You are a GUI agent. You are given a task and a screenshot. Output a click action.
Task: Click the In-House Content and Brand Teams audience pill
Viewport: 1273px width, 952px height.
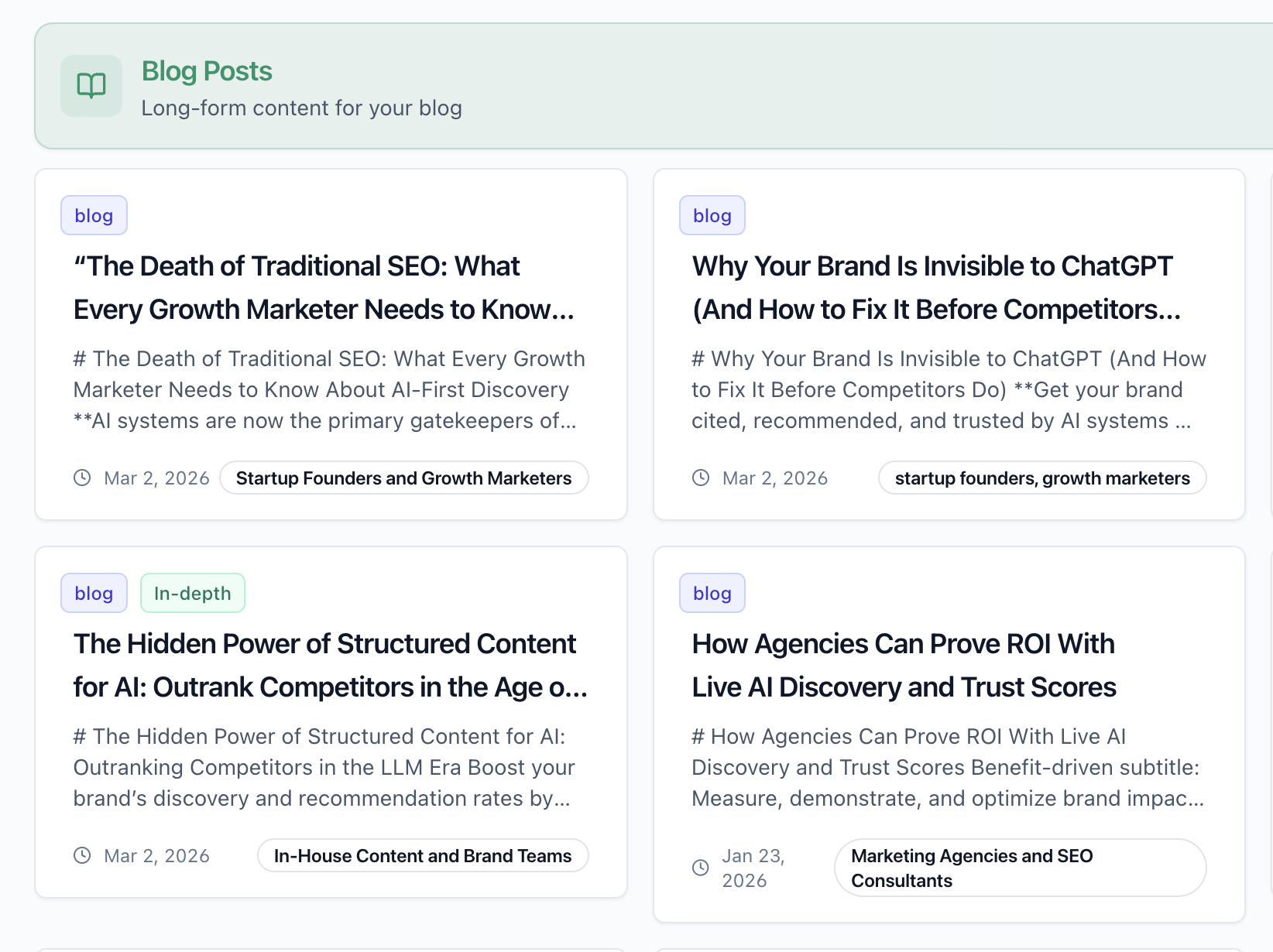[x=423, y=855]
